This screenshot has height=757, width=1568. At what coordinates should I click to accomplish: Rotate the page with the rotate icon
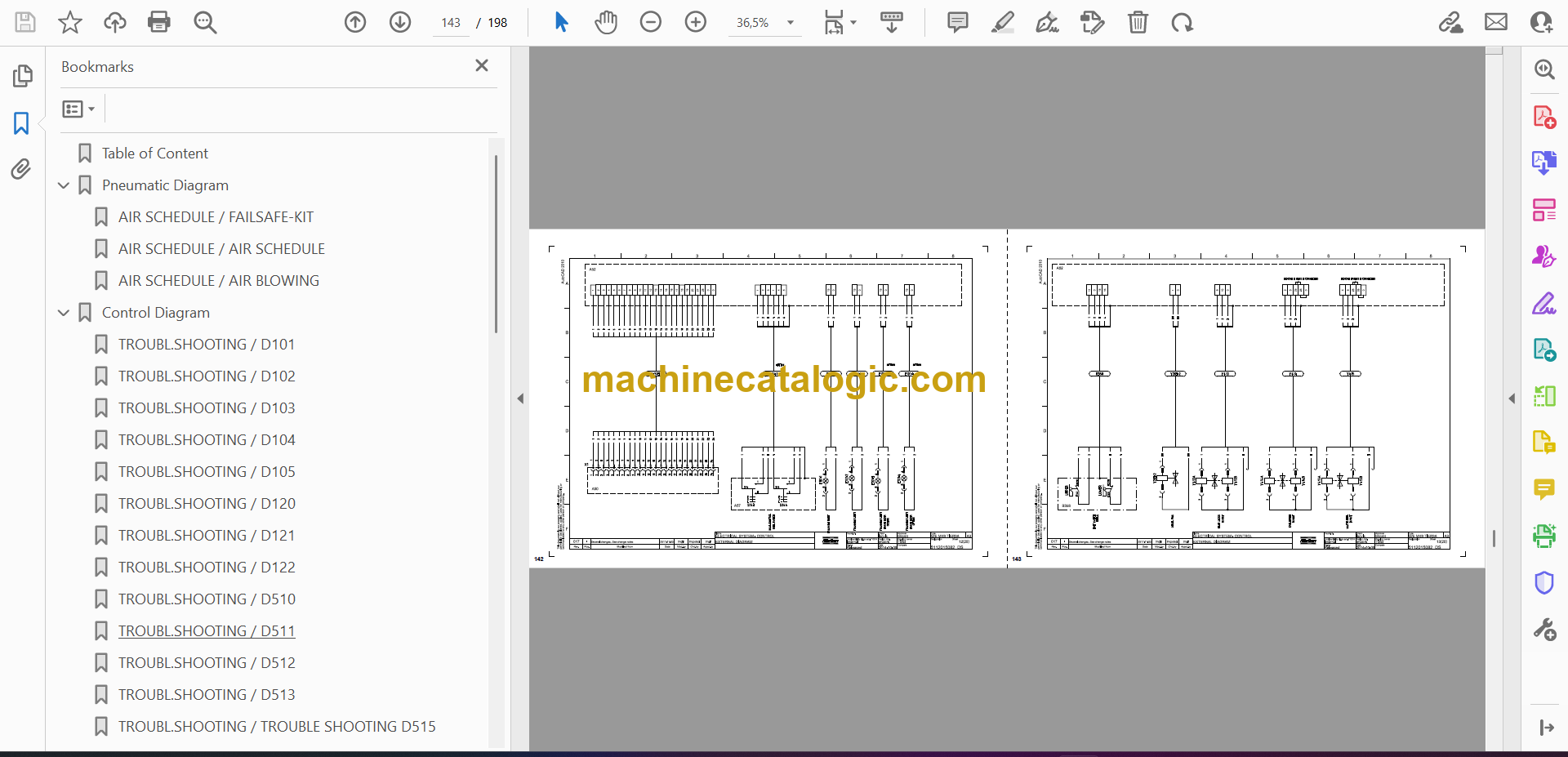point(1182,22)
